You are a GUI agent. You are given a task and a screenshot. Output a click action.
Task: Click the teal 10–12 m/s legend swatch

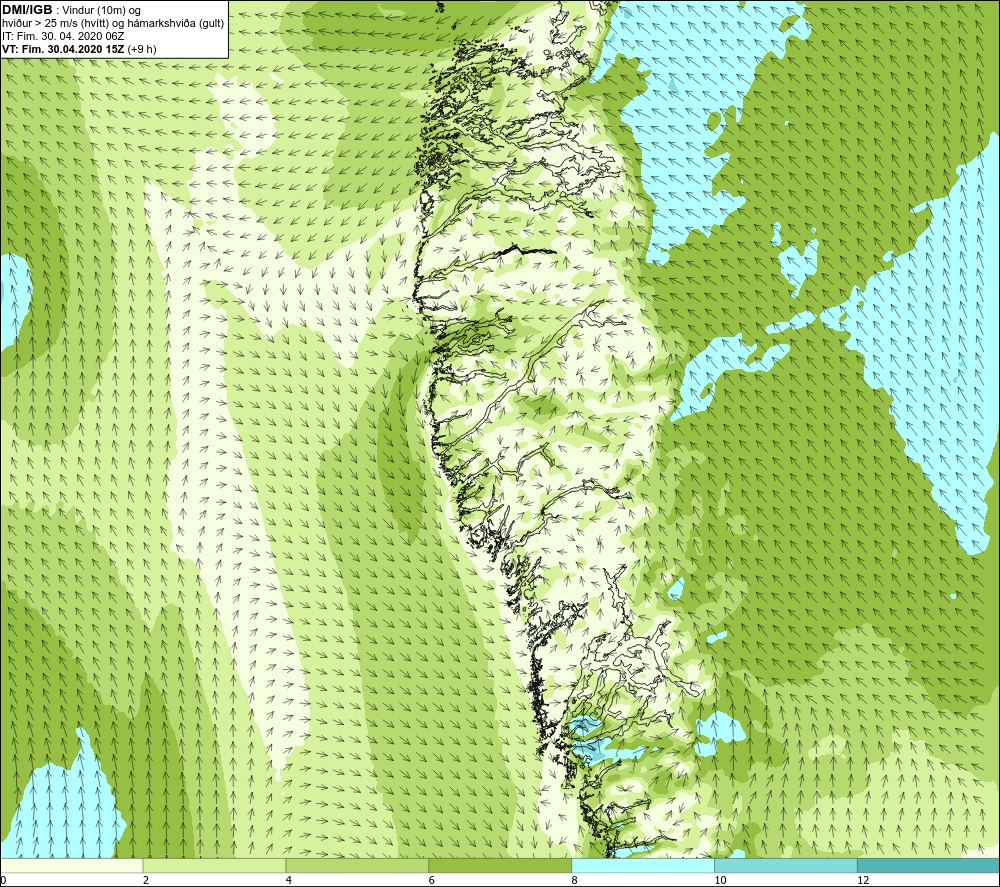786,865
